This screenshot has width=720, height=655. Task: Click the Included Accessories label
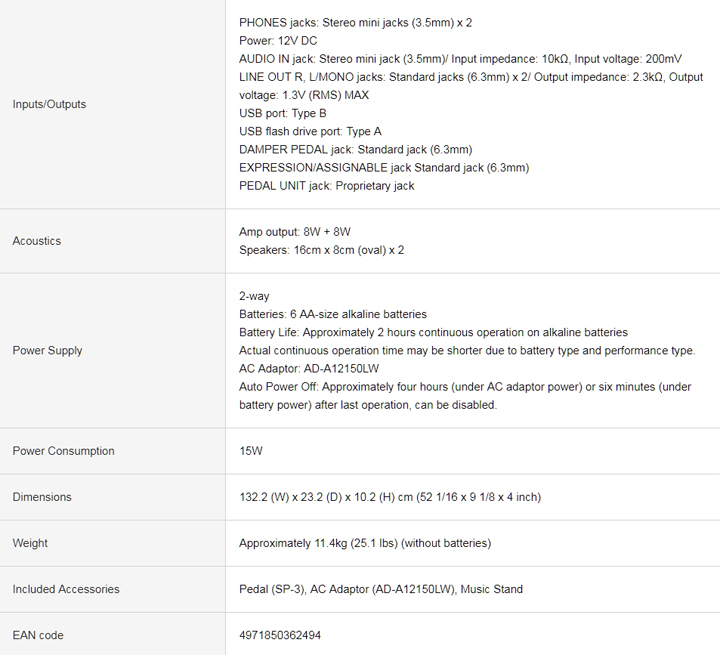pyautogui.click(x=66, y=589)
